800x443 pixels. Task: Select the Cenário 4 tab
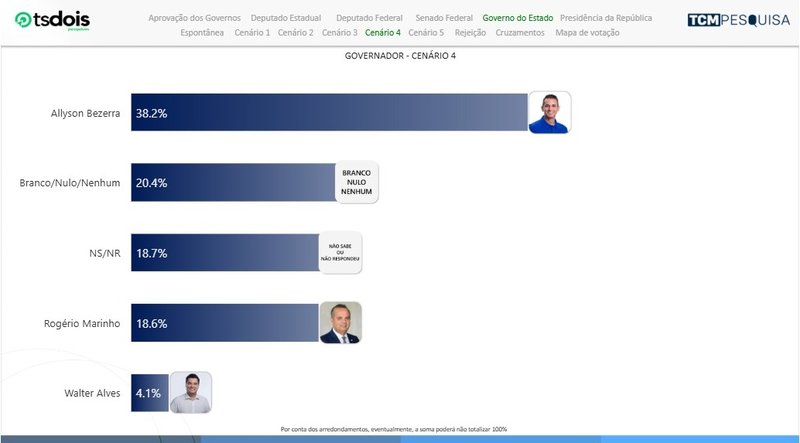pos(383,33)
